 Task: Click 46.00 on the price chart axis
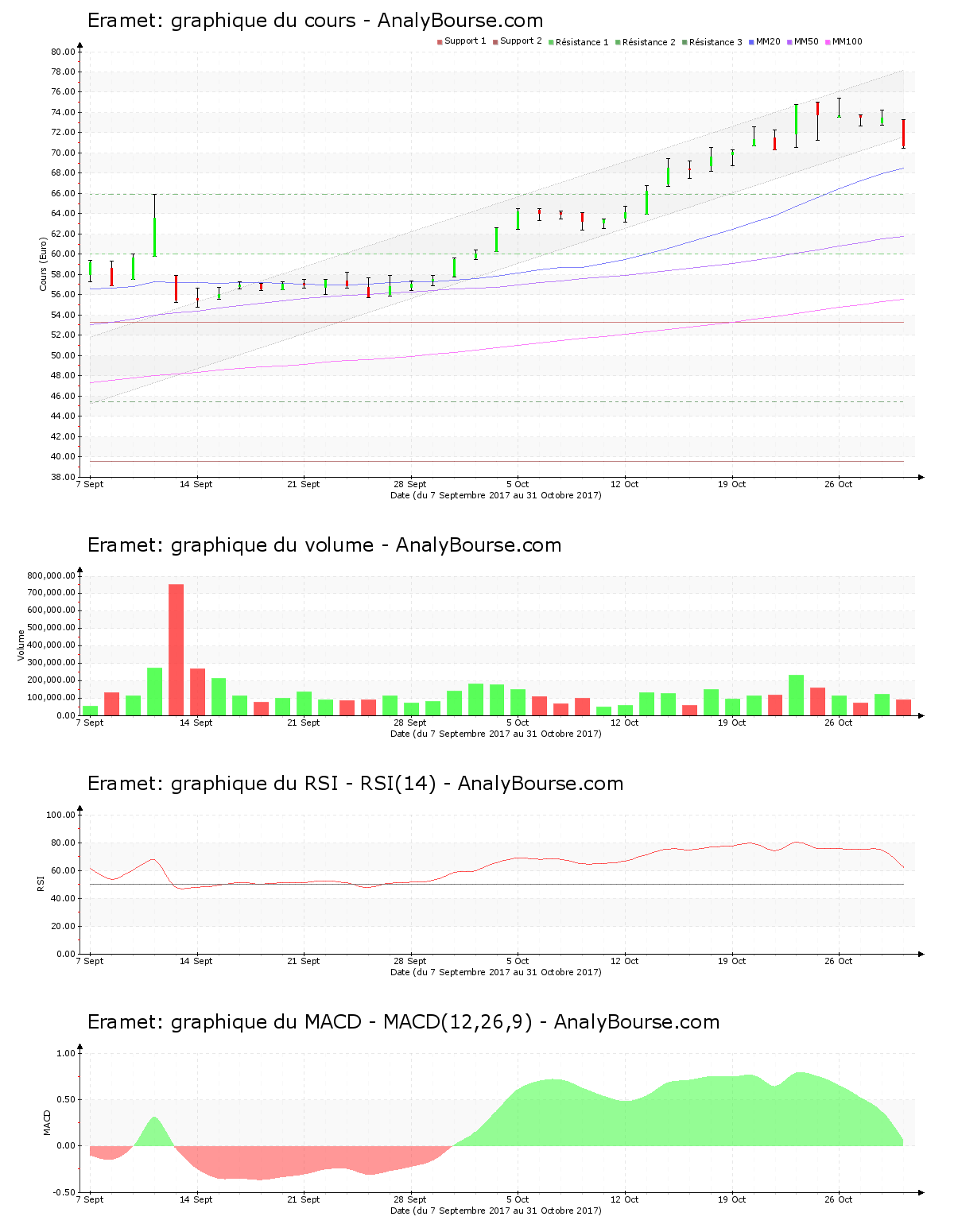coord(63,397)
